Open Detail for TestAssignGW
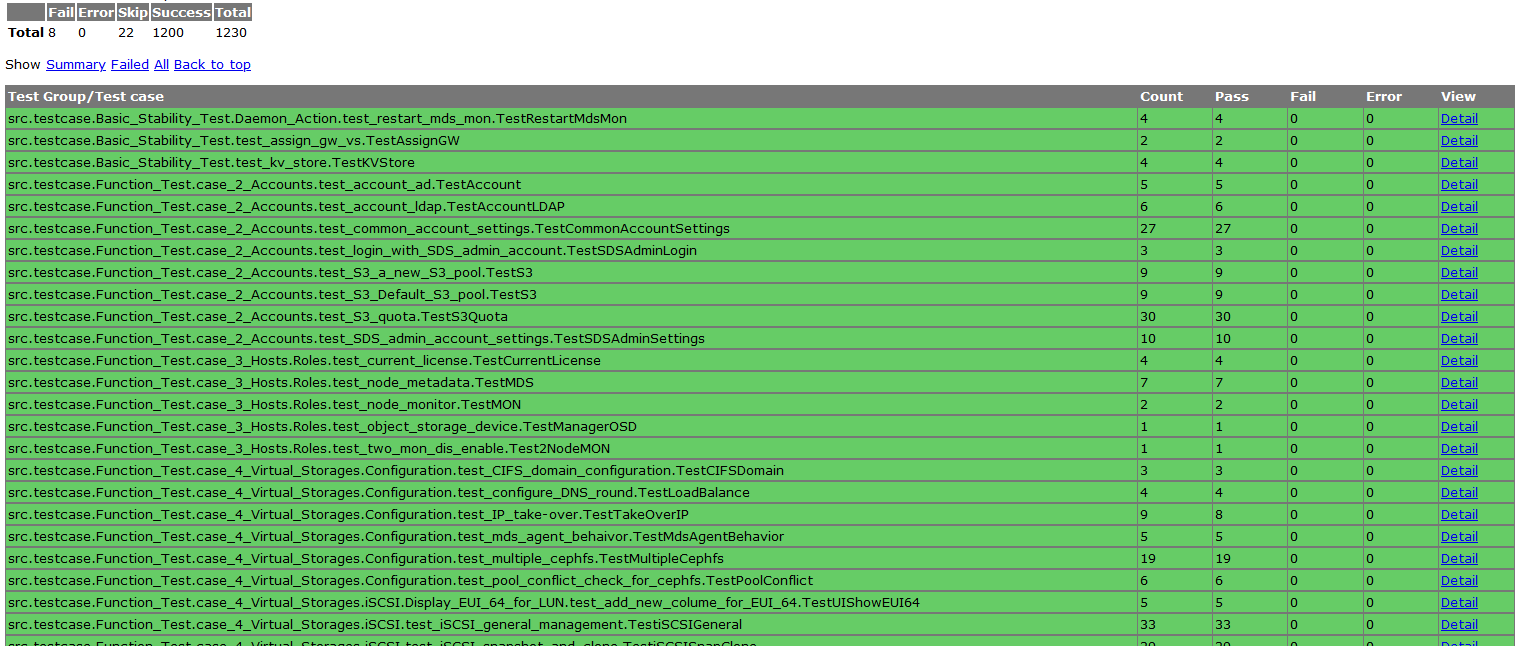 click(1458, 140)
